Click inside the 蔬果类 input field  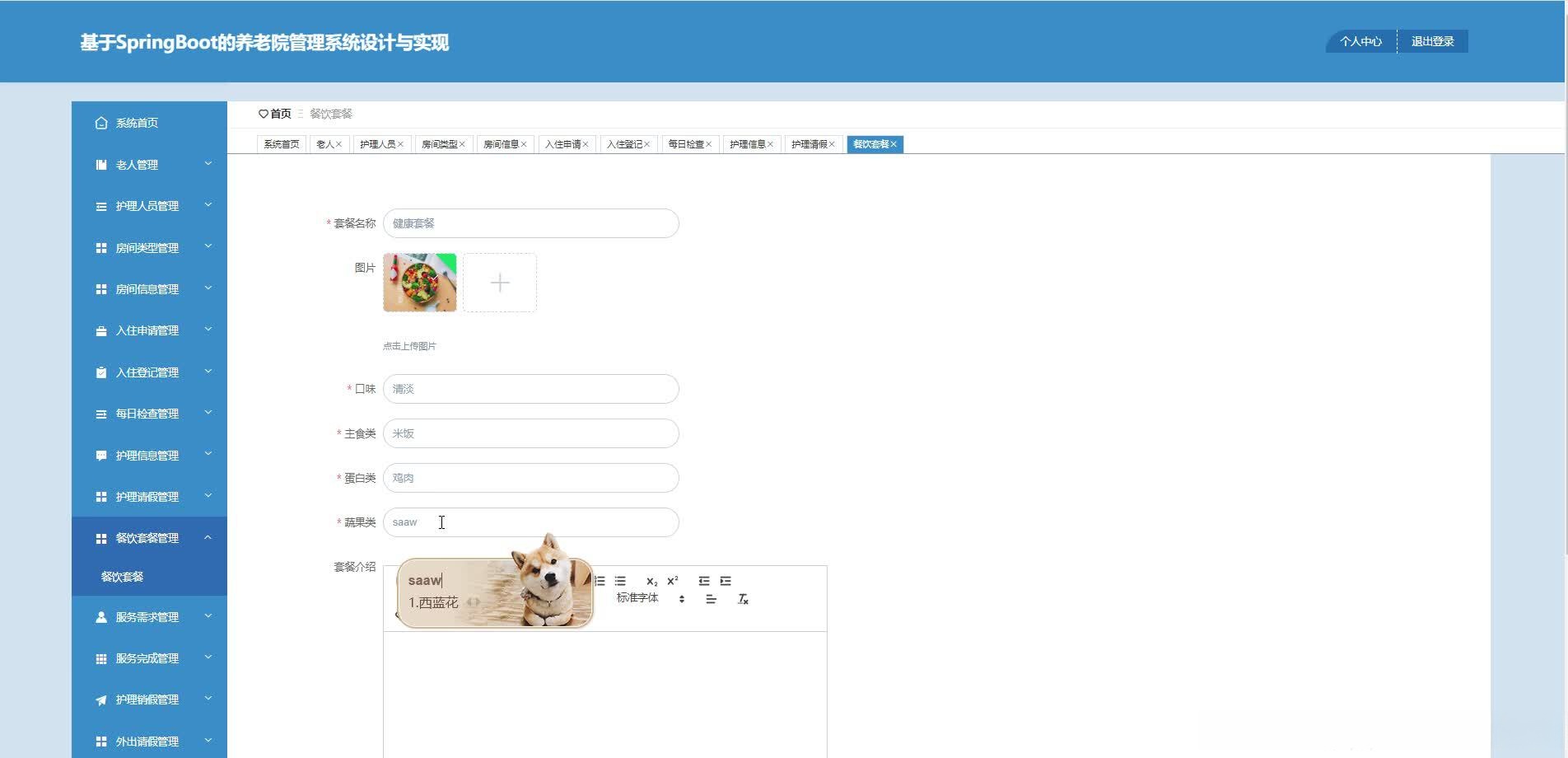click(531, 522)
